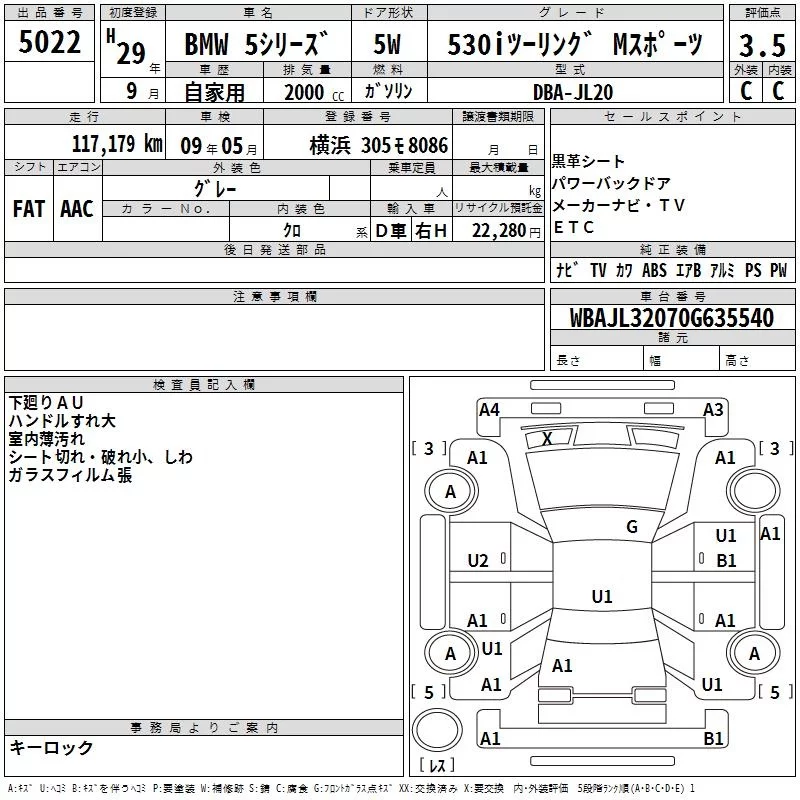
Task: Click the lot number 5022
Action: click(49, 44)
